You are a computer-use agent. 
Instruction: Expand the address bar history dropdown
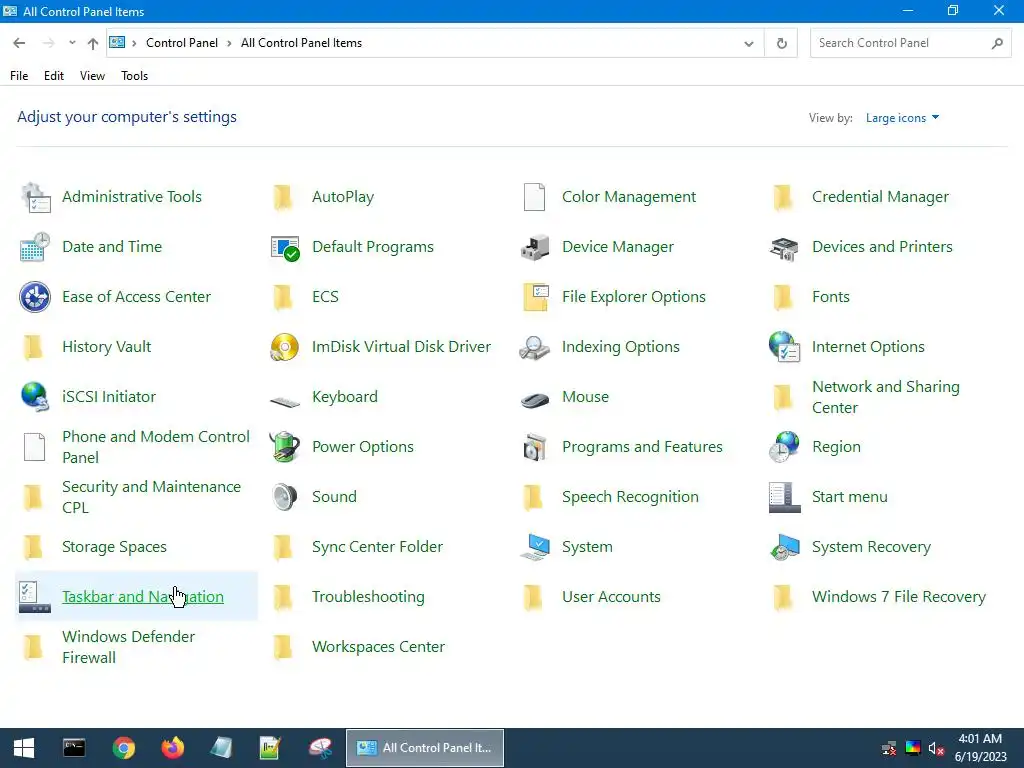(749, 44)
